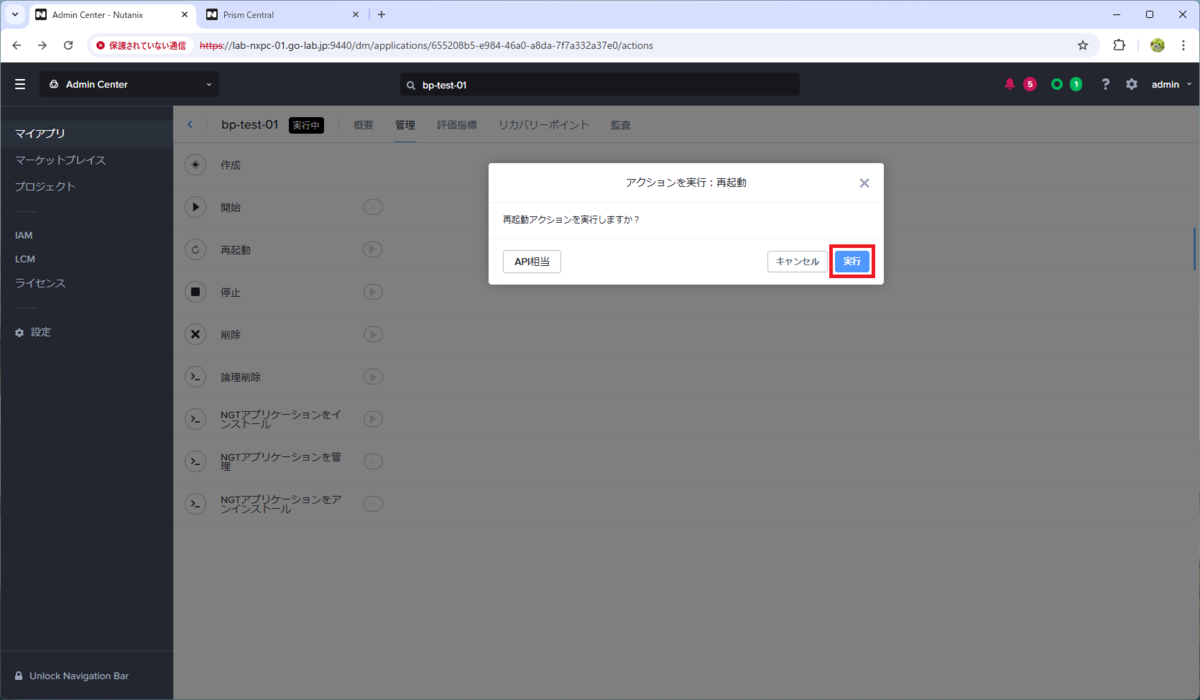Image resolution: width=1200 pixels, height=700 pixels.
Task: Switch to the リカバリーポイント tab
Action: click(544, 125)
